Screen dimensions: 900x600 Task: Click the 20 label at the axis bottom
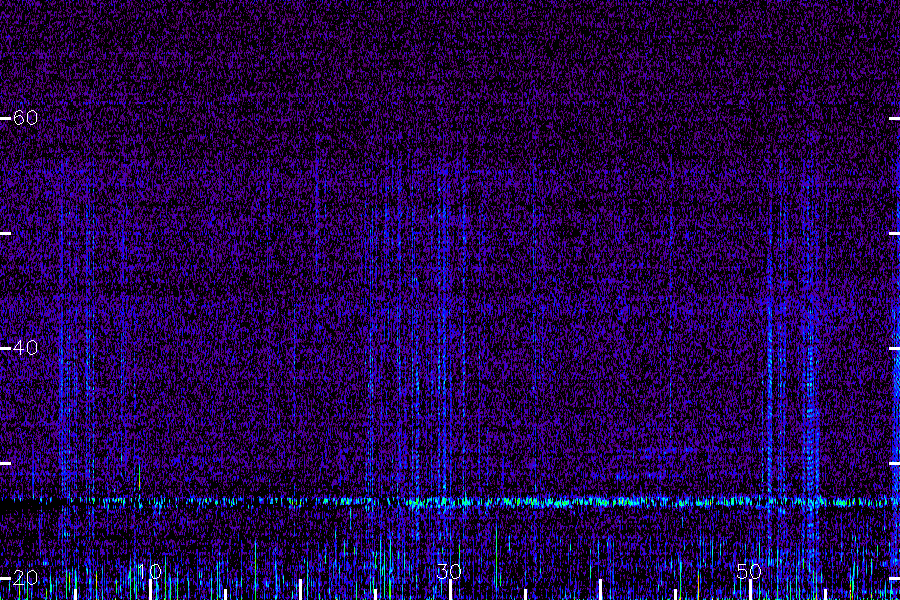click(25, 578)
